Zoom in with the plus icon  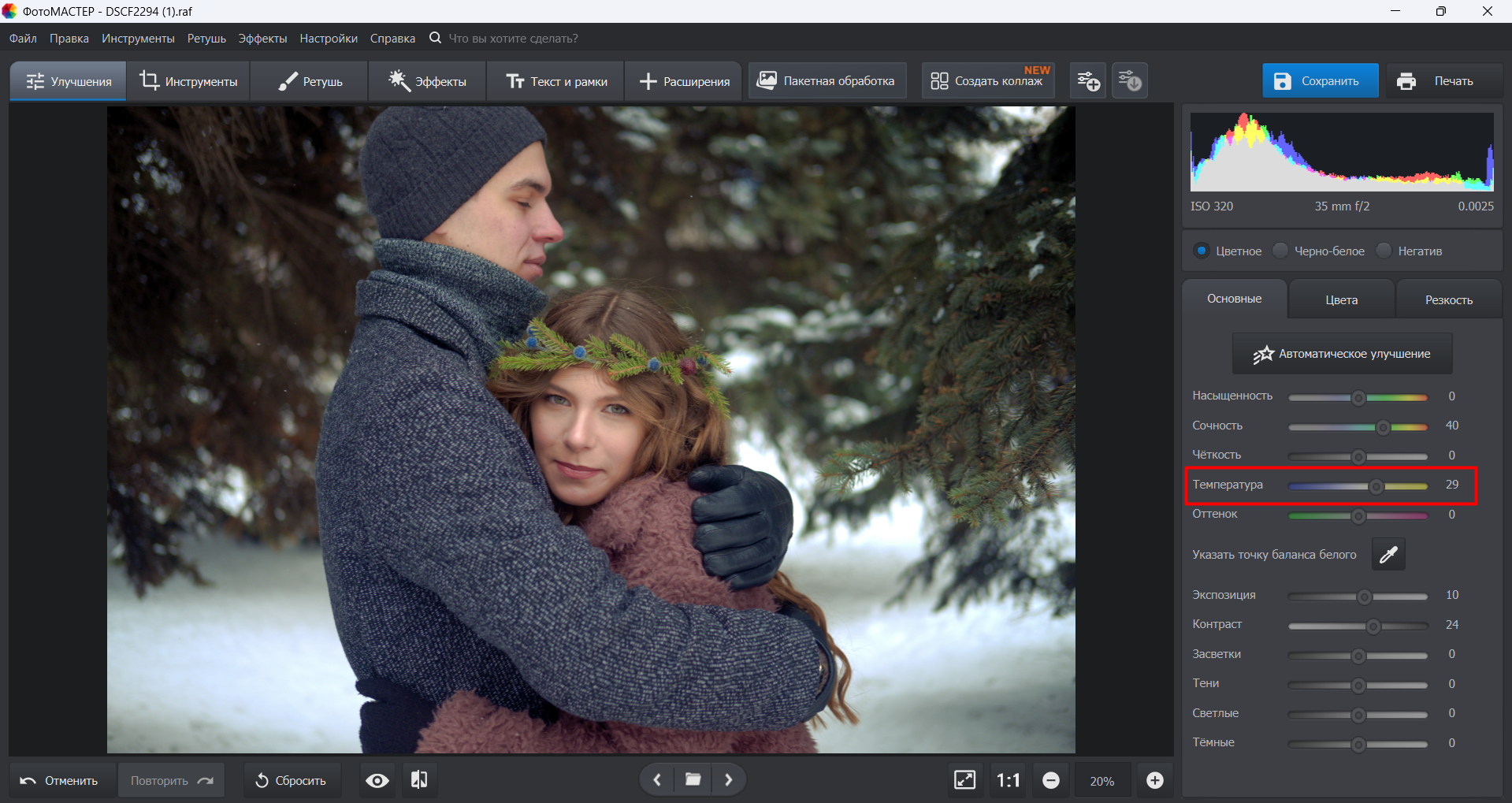[x=1155, y=780]
